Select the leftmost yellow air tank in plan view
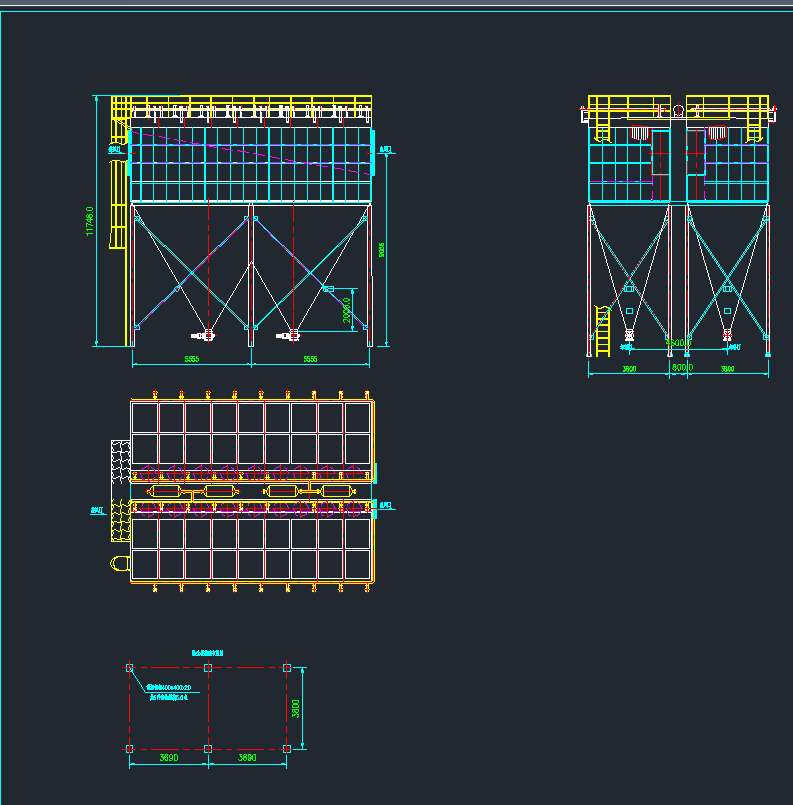 162,491
